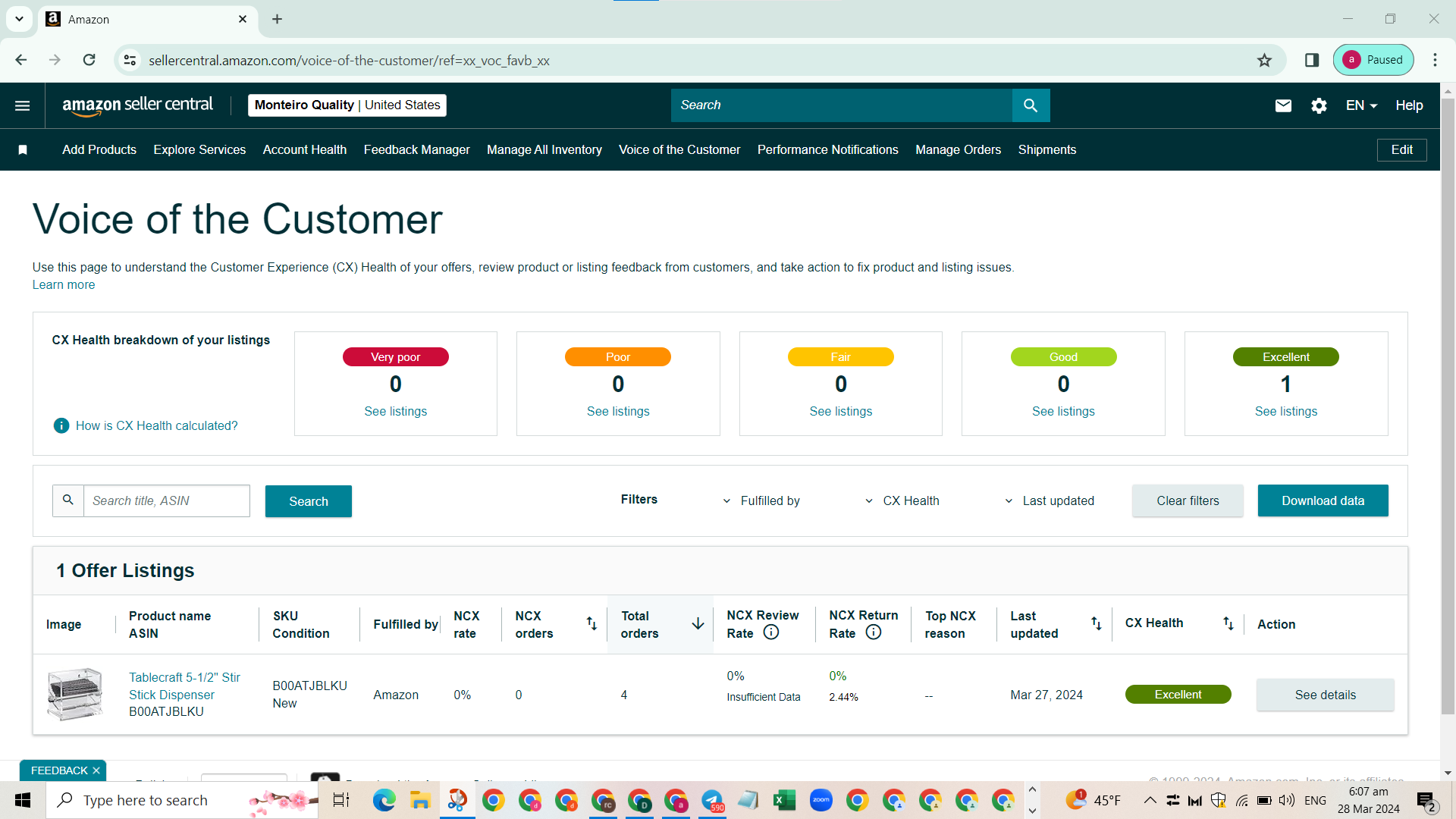View site information icon in address bar
This screenshot has width=1456, height=819.
(x=130, y=60)
